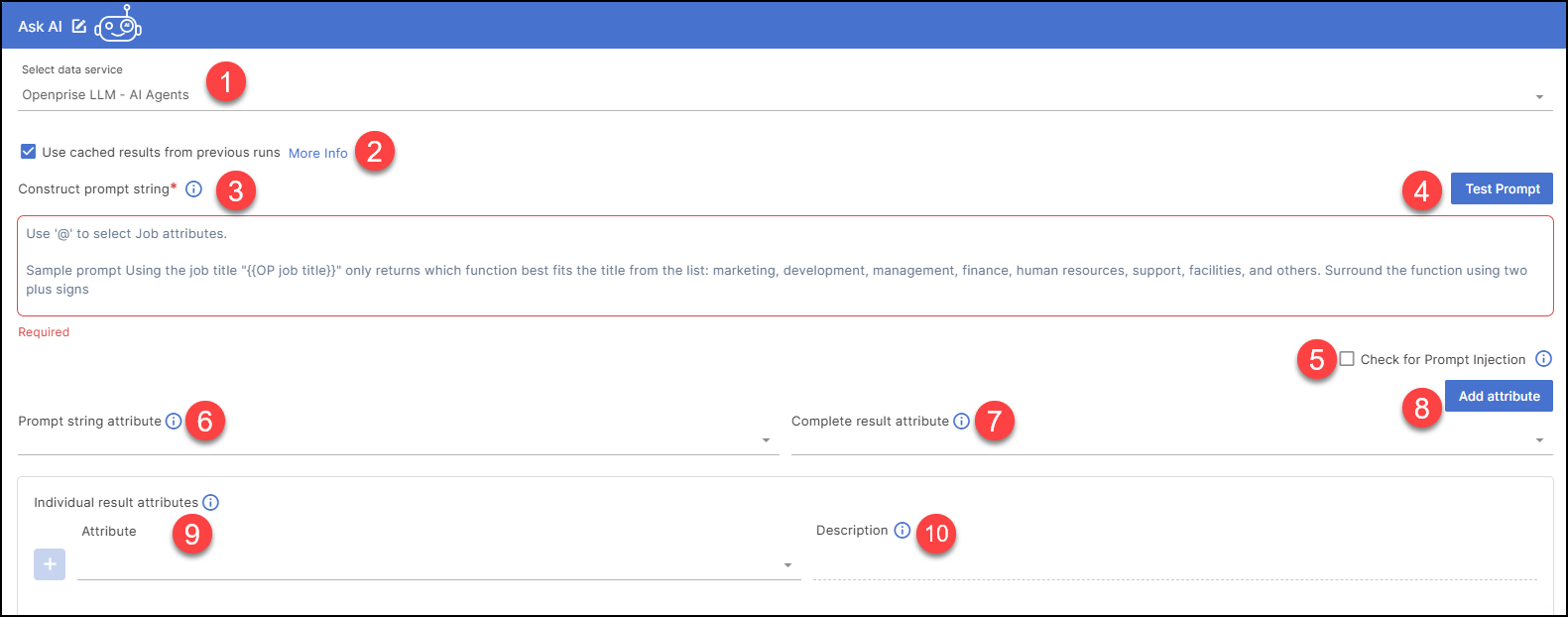Click the red Required validation message

pyautogui.click(x=44, y=332)
